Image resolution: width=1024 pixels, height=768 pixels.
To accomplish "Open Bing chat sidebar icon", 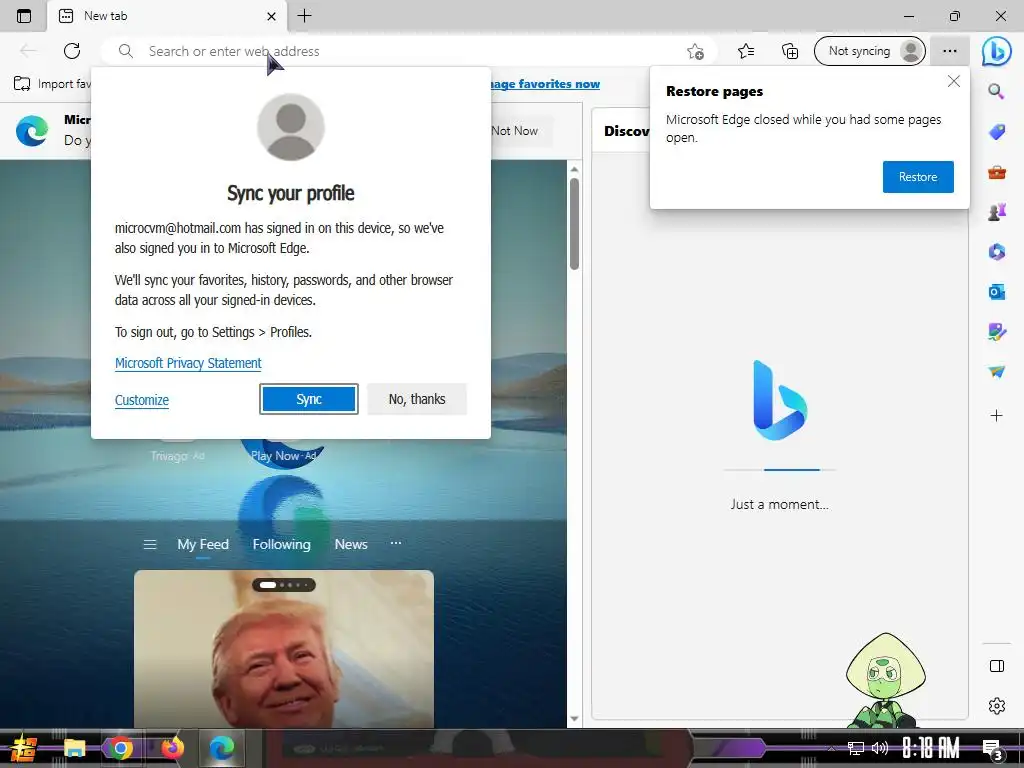I will click(x=997, y=51).
